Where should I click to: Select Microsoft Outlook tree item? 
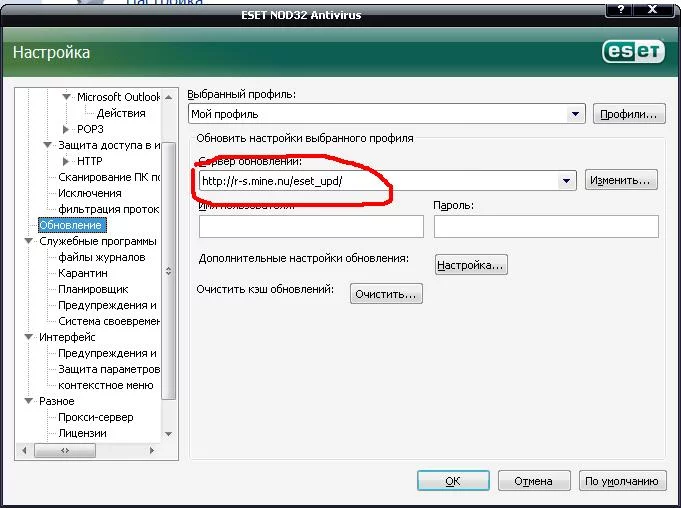point(118,97)
